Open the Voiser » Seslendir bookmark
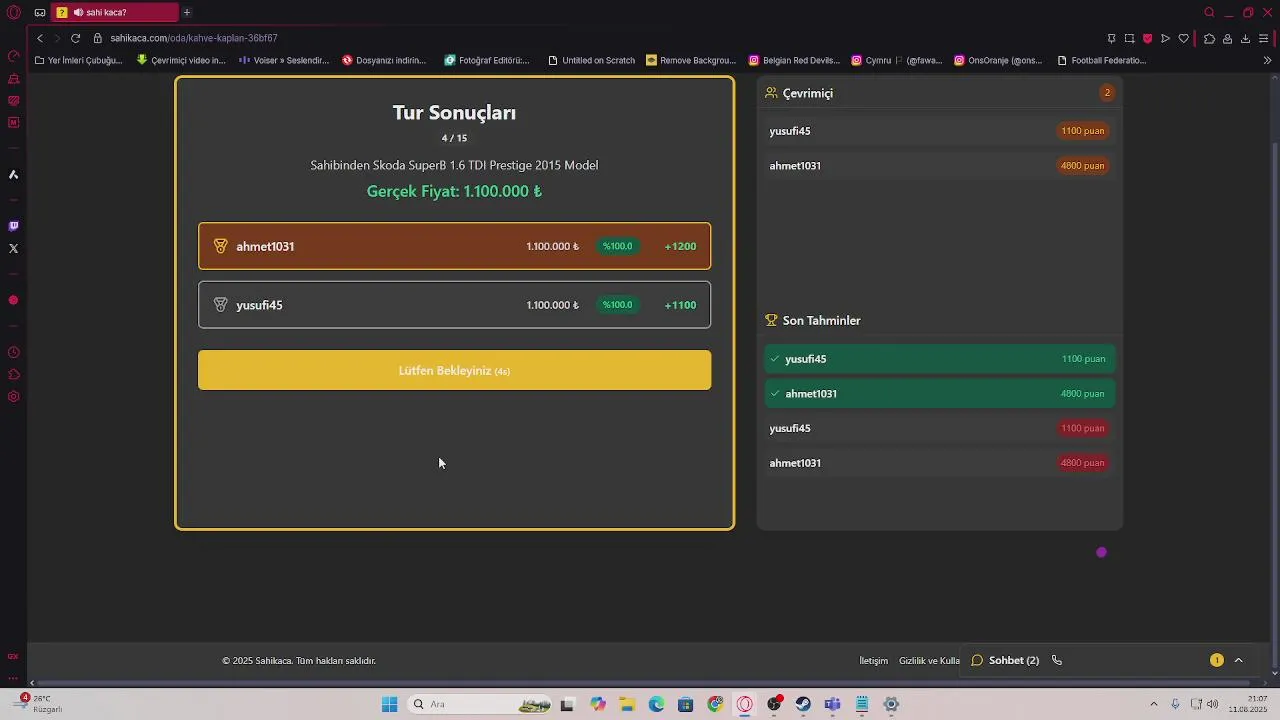The image size is (1280, 720). click(284, 60)
